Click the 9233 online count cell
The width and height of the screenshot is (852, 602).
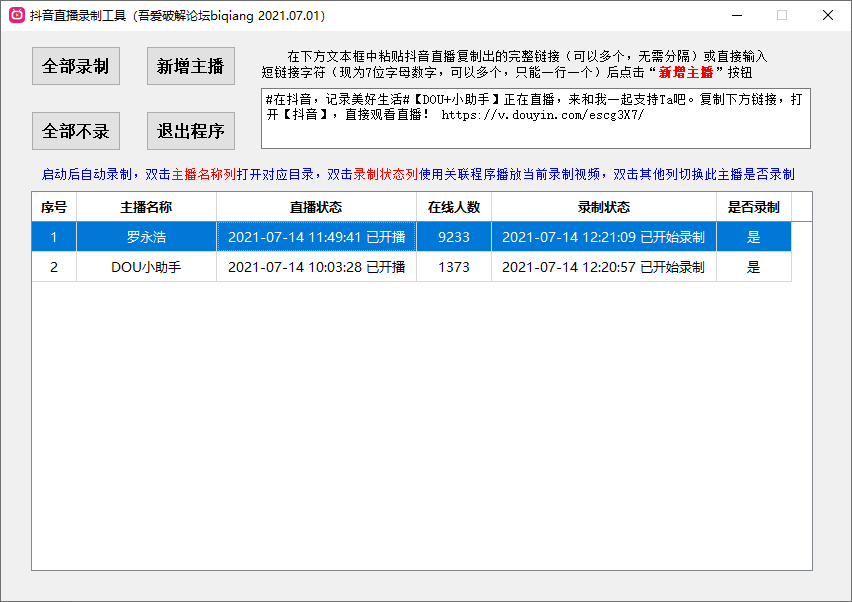pyautogui.click(x=454, y=237)
